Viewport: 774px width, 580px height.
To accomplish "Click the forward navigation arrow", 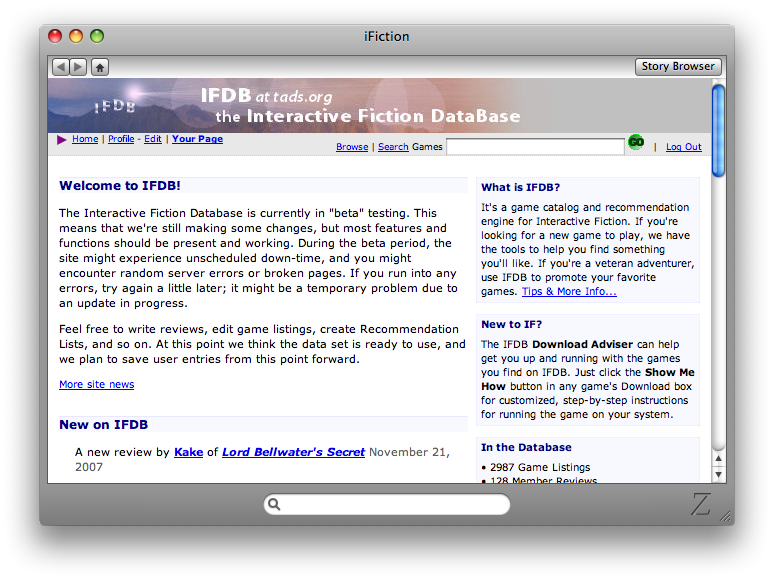I will tap(78, 67).
